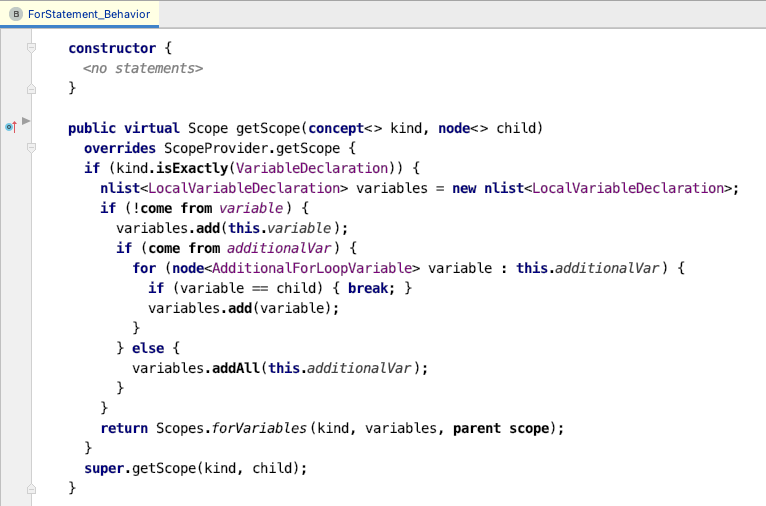Click the 'constructor' keyword
The width and height of the screenshot is (766, 506).
click(112, 48)
